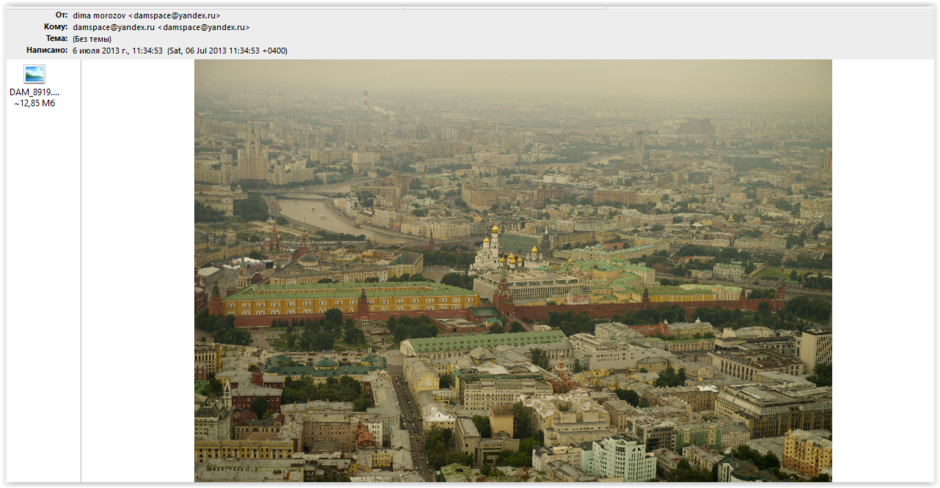Click the parenthesized Sat, 06 Jul 2013 timestamp
This screenshot has height=488, width=940.
coord(227,50)
